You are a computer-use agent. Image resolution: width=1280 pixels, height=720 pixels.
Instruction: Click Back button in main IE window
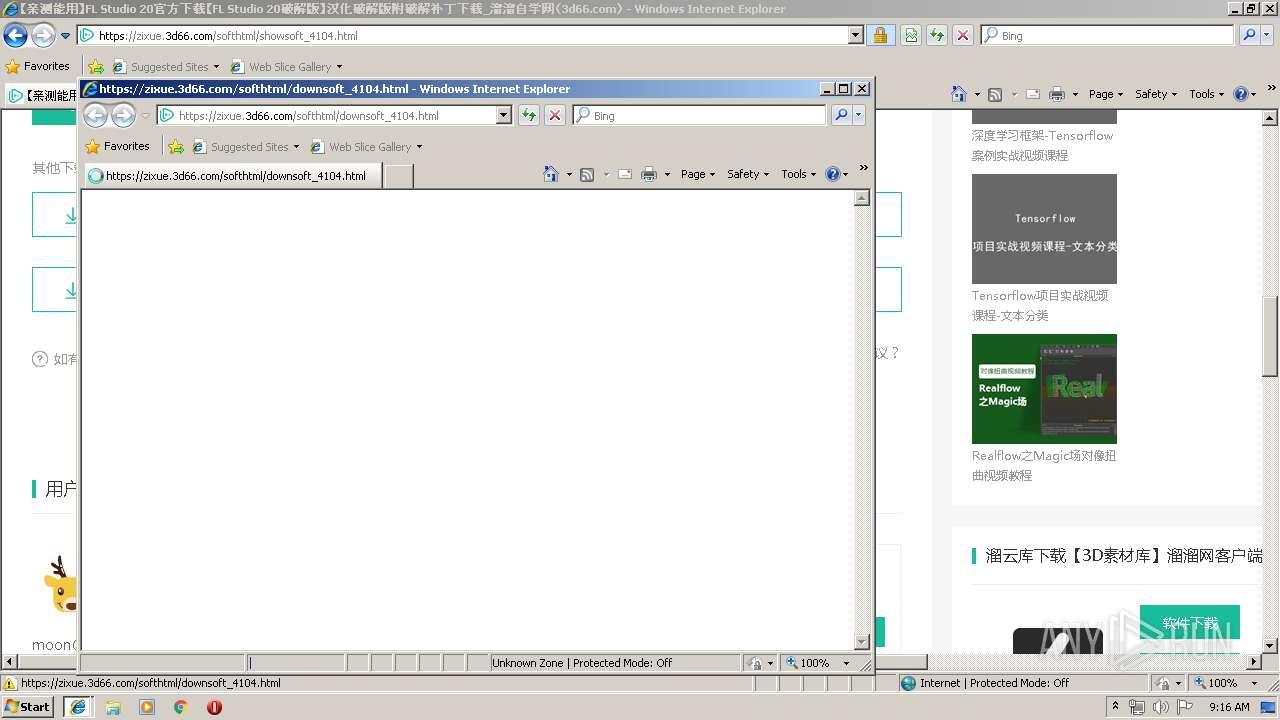15,36
